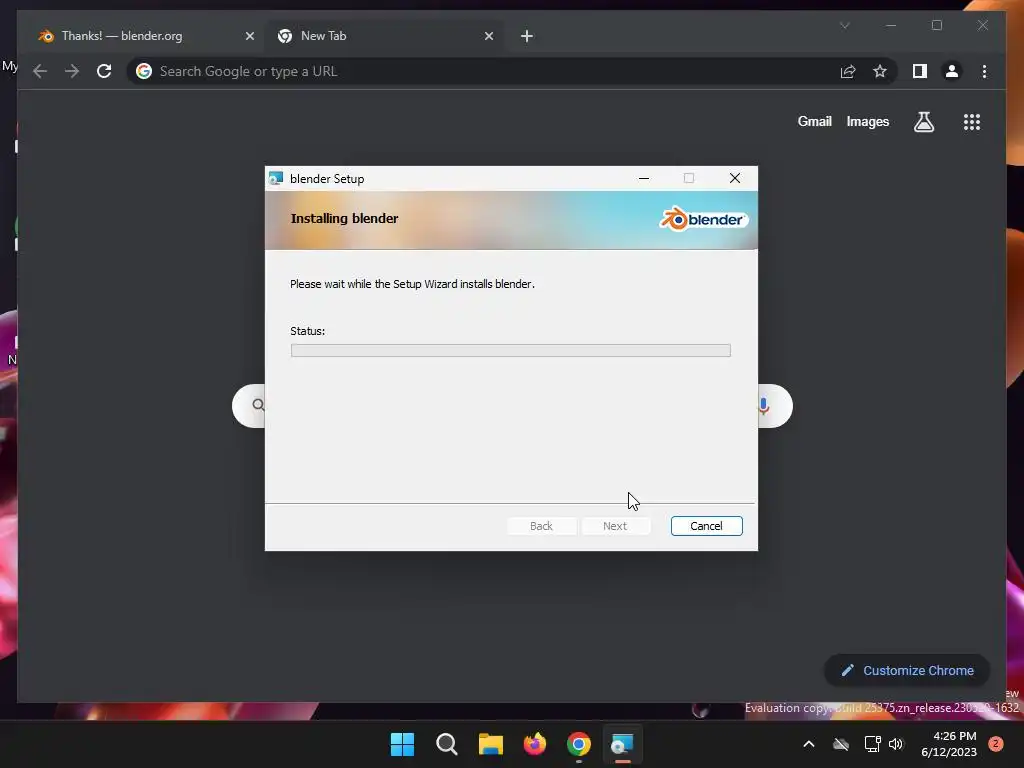Go forward in Chrome history
This screenshot has height=768, width=1024.
tap(72, 71)
